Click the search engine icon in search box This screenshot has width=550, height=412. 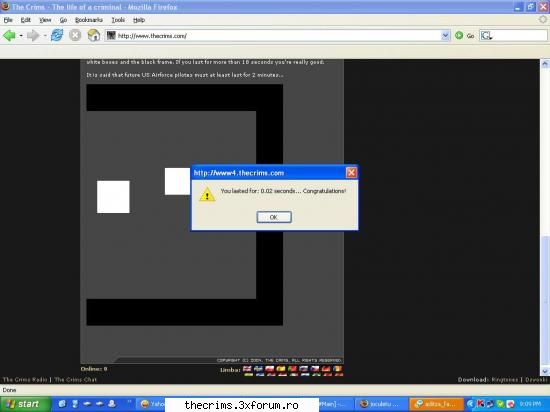point(486,35)
